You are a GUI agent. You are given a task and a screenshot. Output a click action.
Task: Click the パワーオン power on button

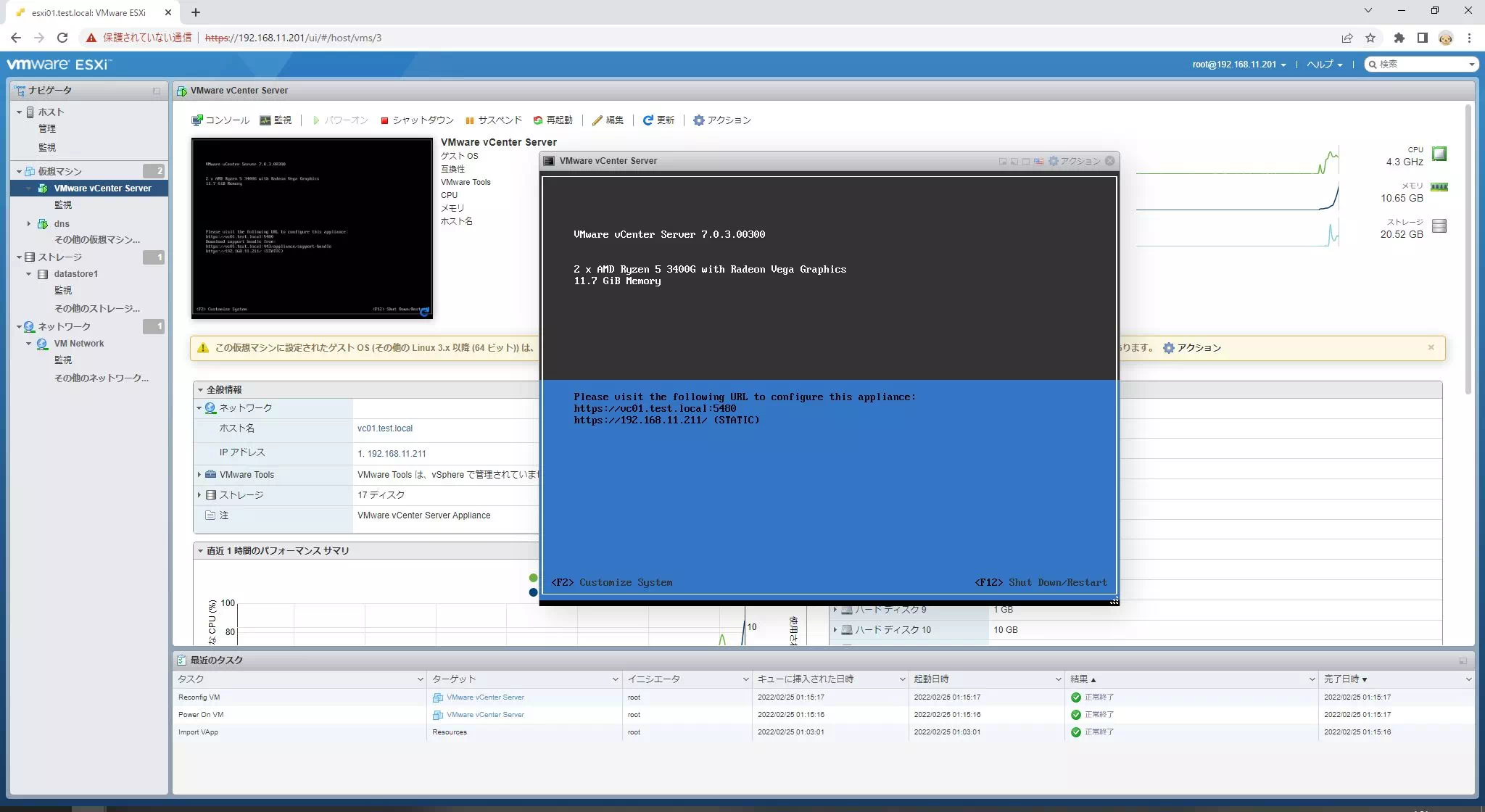point(341,120)
